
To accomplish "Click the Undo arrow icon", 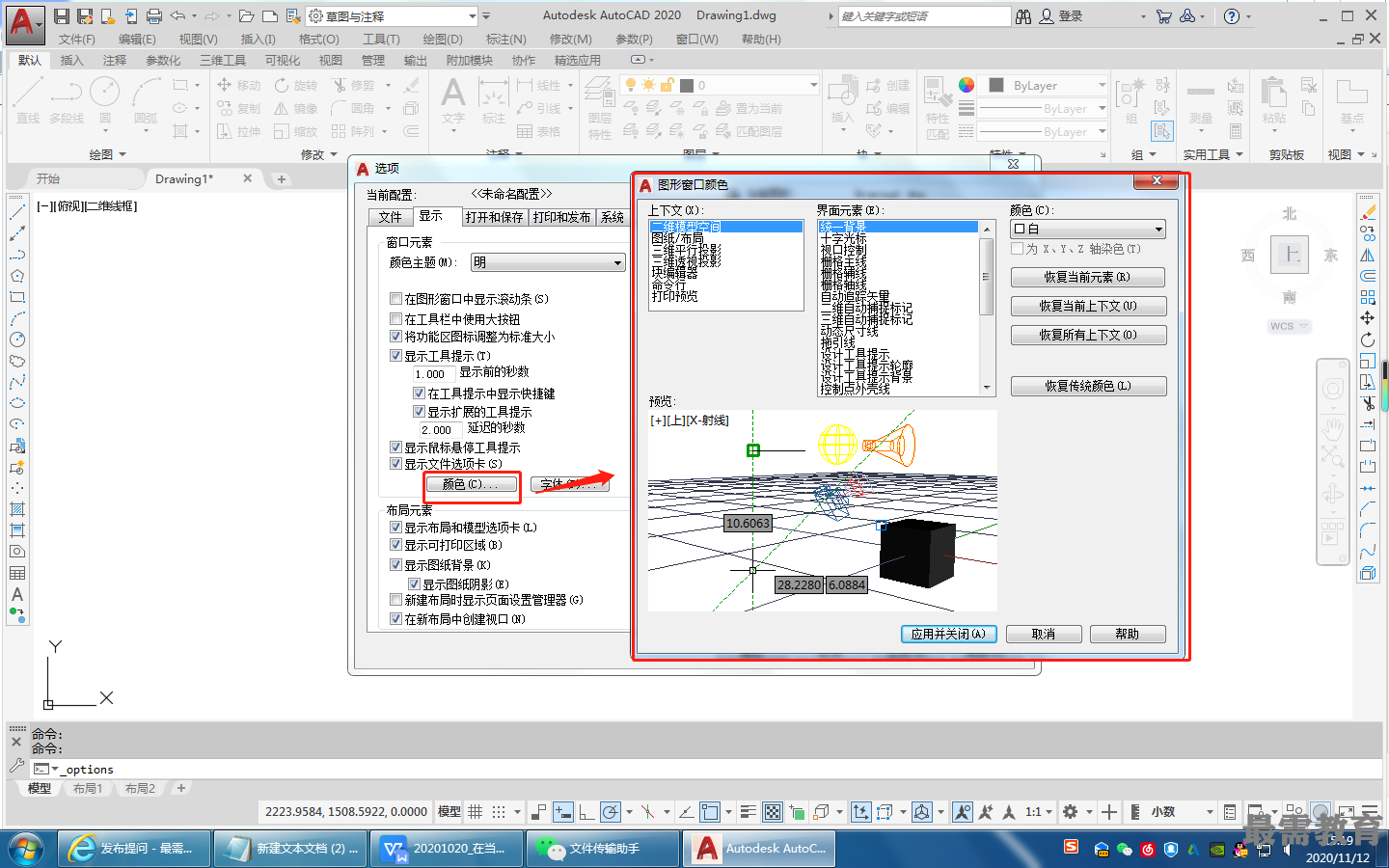I will tap(177, 16).
